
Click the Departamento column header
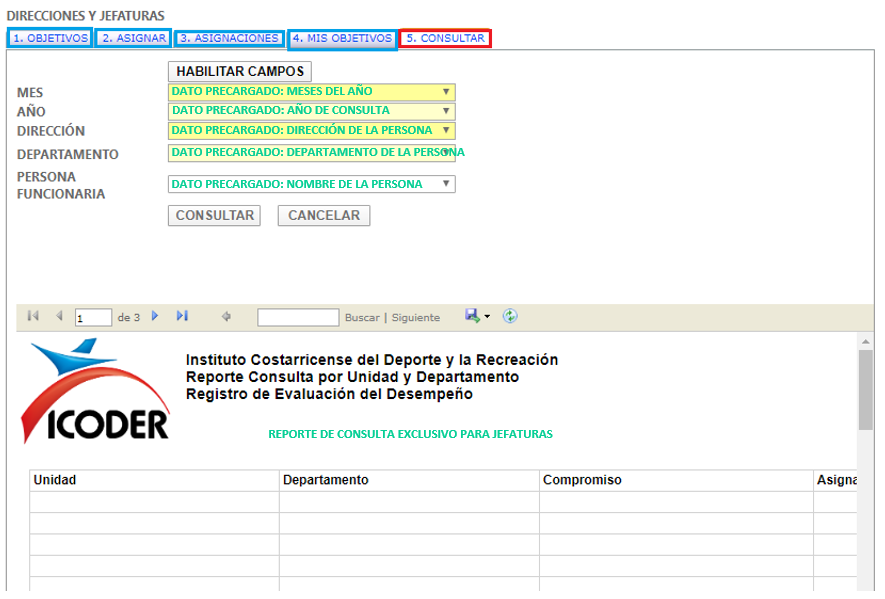(x=409, y=480)
